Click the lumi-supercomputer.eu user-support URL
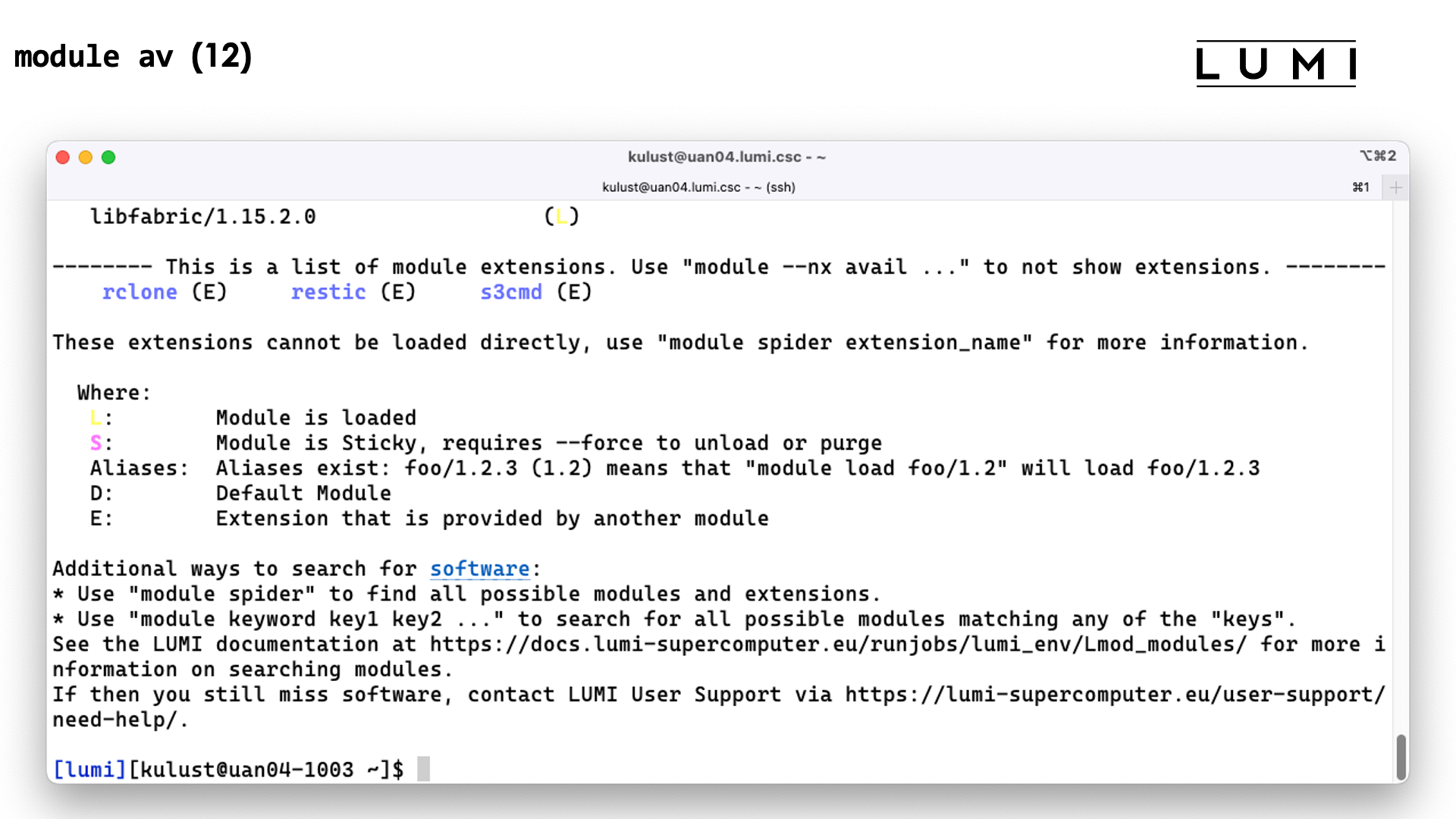This screenshot has width=1456, height=819. pyautogui.click(x=1115, y=695)
